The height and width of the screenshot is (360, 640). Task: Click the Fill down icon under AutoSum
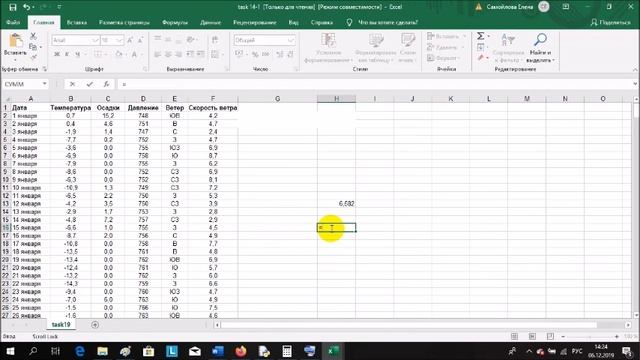pos(481,47)
